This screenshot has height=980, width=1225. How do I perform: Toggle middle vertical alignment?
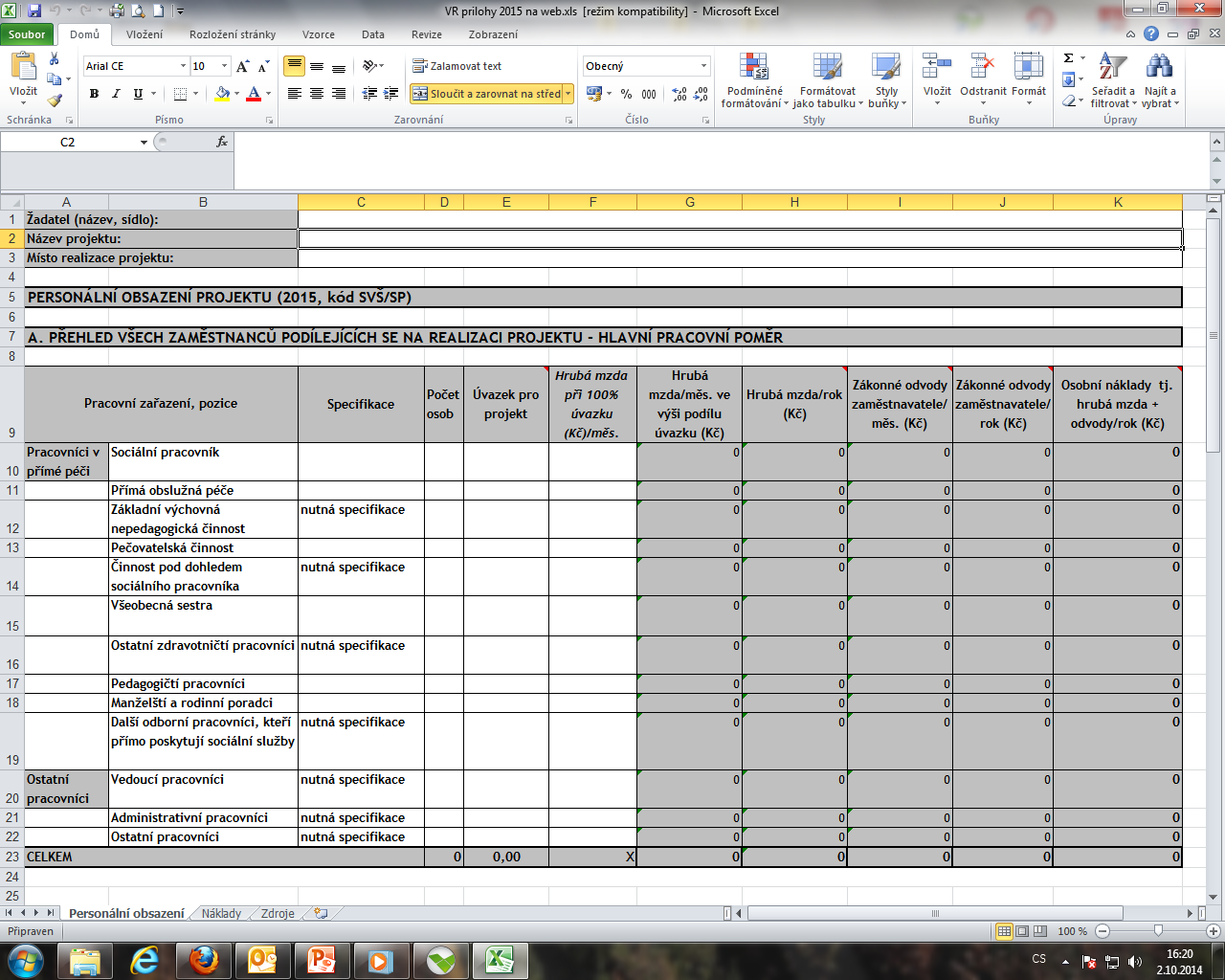pyautogui.click(x=317, y=66)
